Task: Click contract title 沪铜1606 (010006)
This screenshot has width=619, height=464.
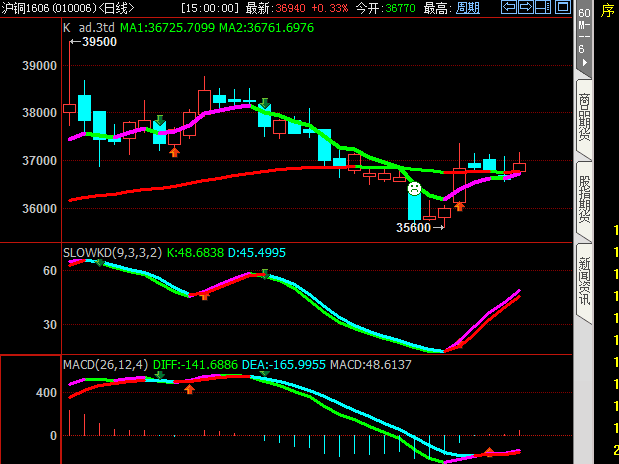Action: click(x=49, y=8)
